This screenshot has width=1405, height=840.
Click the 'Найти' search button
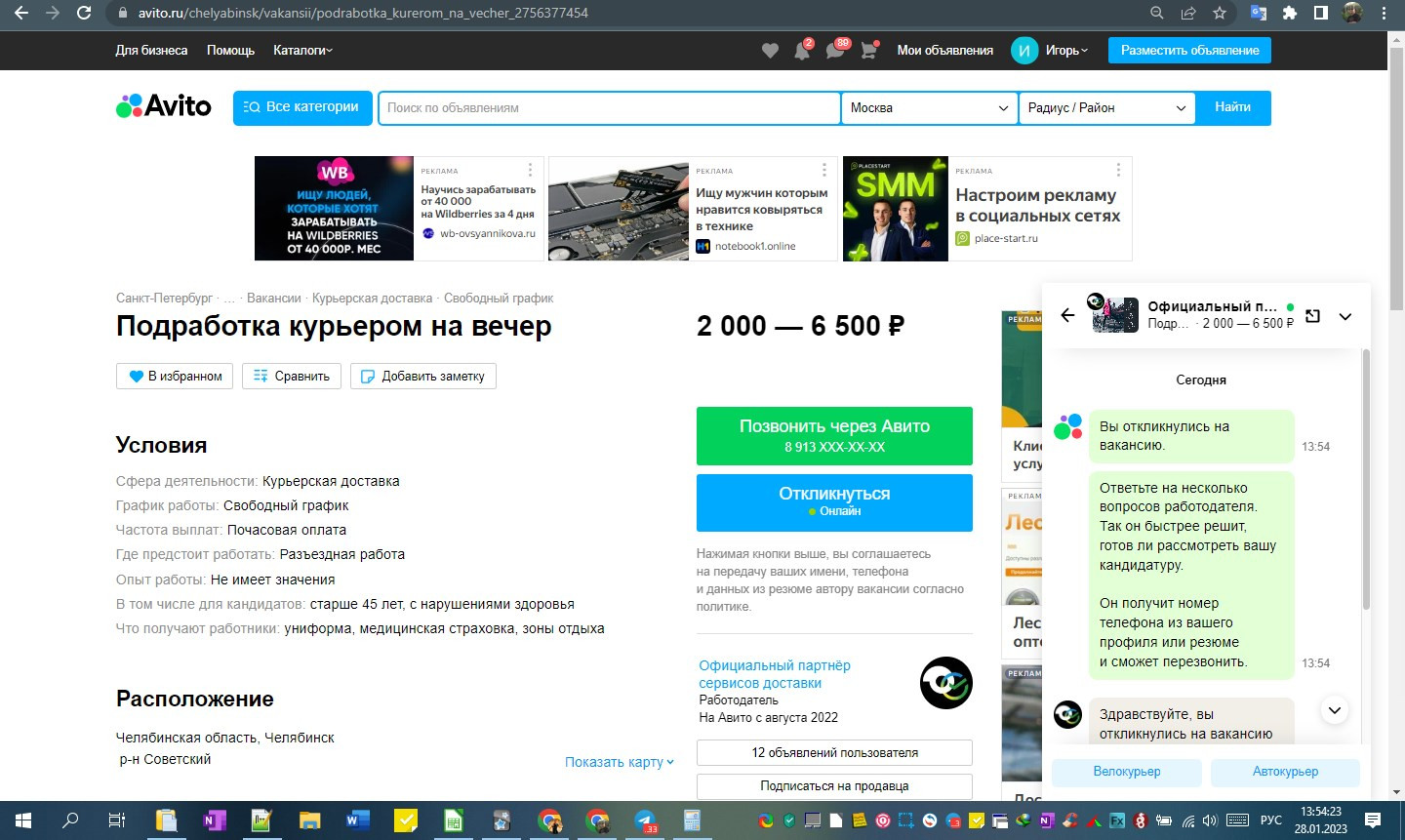pos(1232,108)
